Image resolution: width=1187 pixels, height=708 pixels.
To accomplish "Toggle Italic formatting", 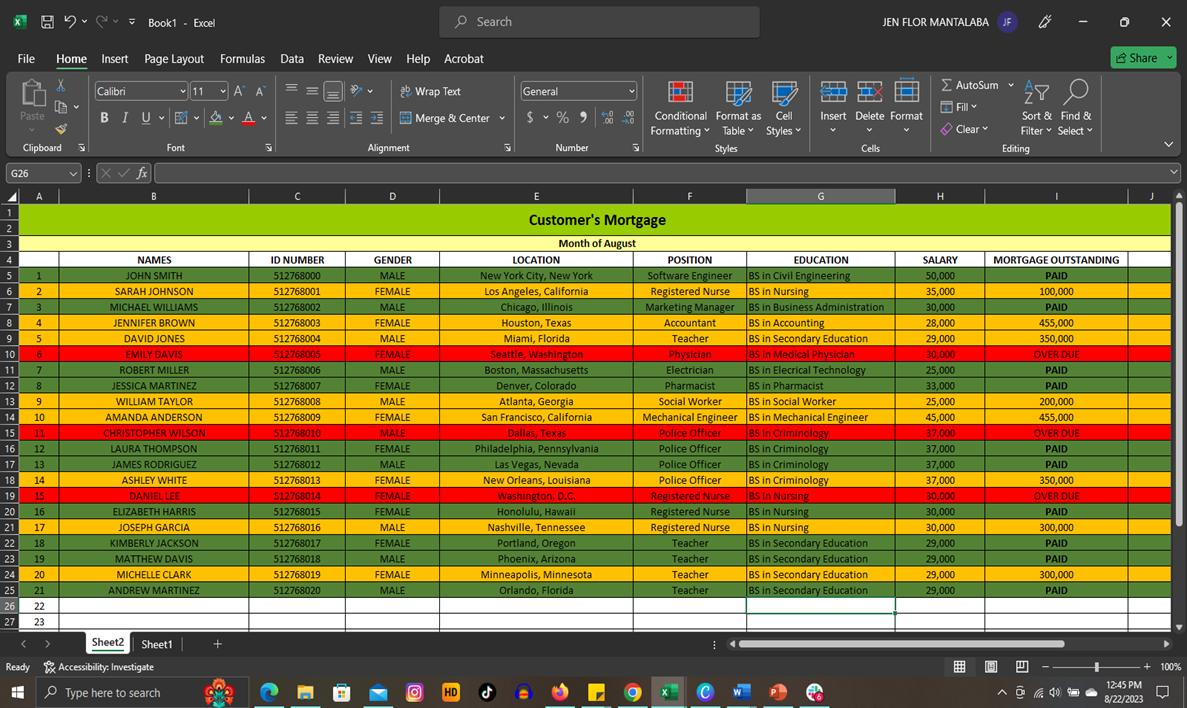I will (x=125, y=118).
